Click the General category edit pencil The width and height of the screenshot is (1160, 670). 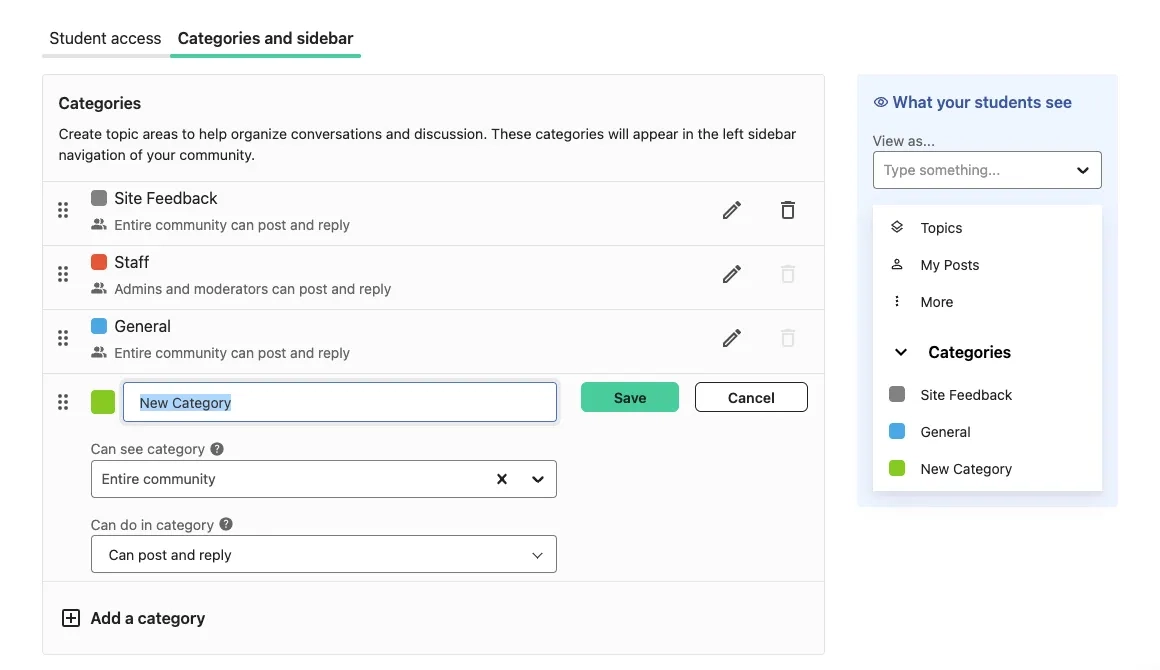pyautogui.click(x=732, y=339)
